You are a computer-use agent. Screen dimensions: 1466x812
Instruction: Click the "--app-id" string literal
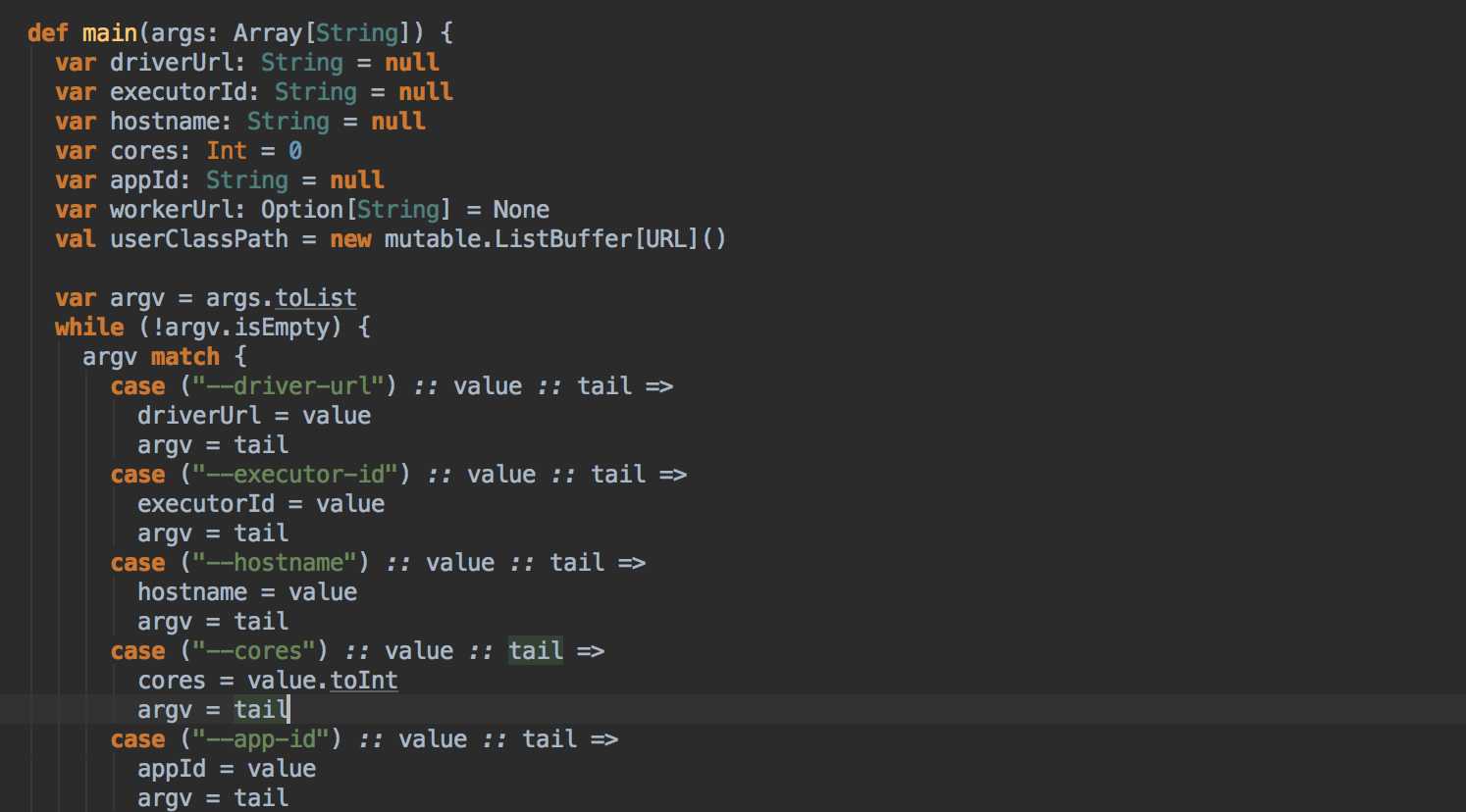[260, 739]
